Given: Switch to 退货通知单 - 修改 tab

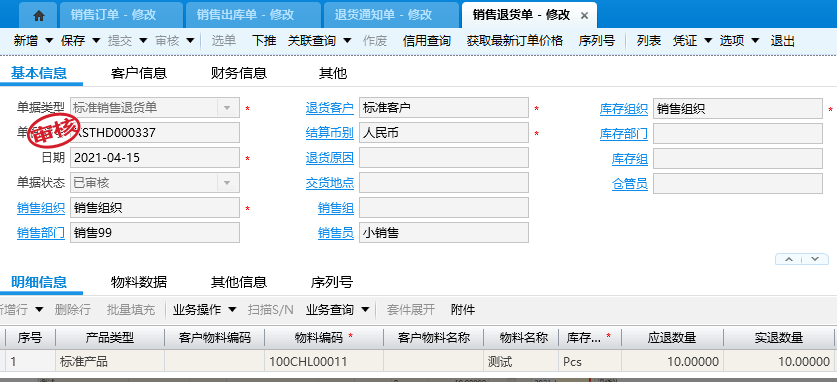Looking at the screenshot, I should point(391,15).
